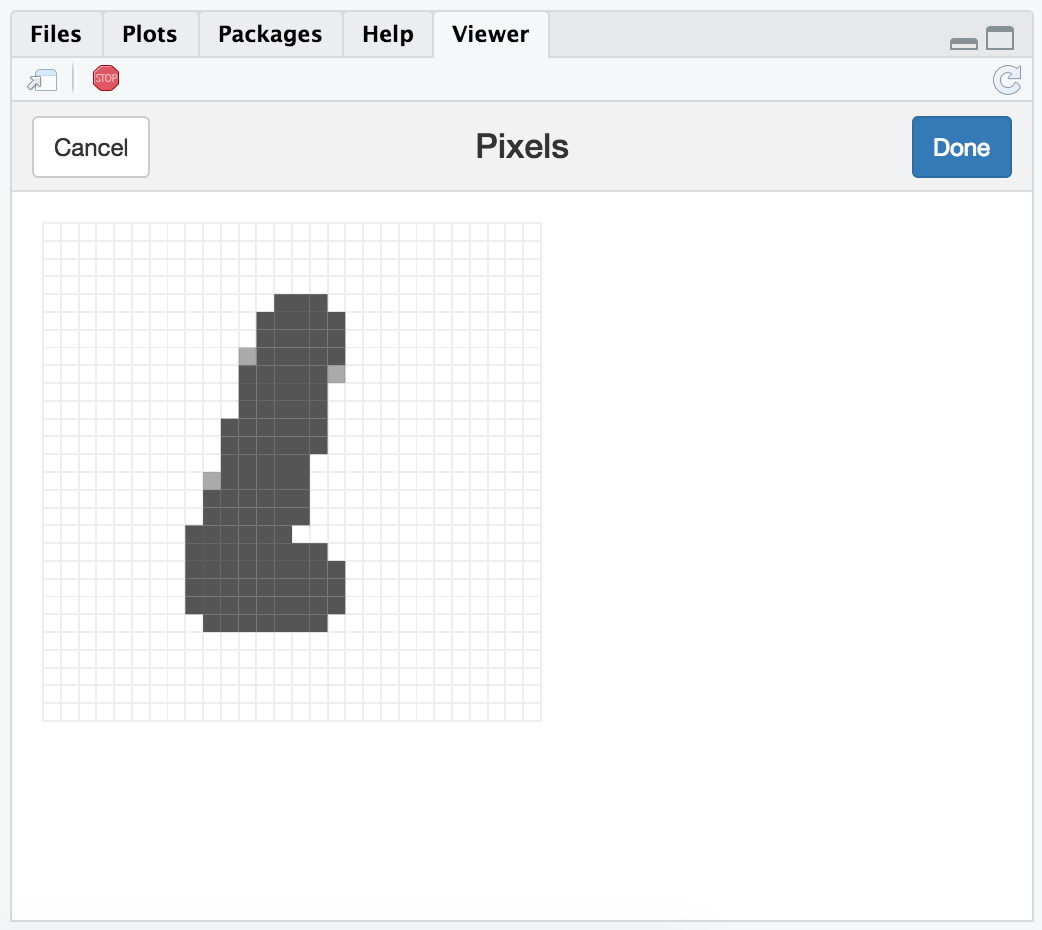This screenshot has width=1042, height=930.
Task: Maximize the Viewer pane
Action: (x=999, y=39)
